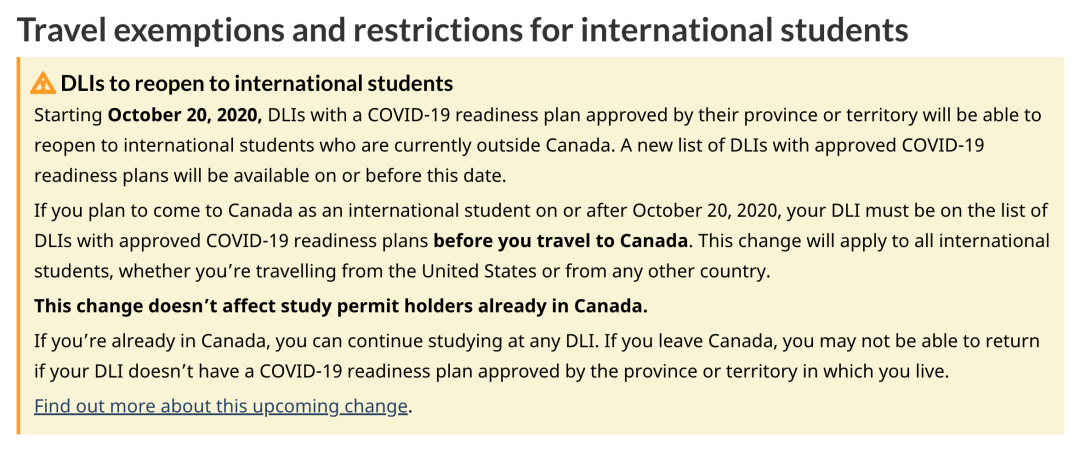Click the bold 'This change doesn't affect' sentence
This screenshot has height=451, width=1080.
[x=341, y=305]
